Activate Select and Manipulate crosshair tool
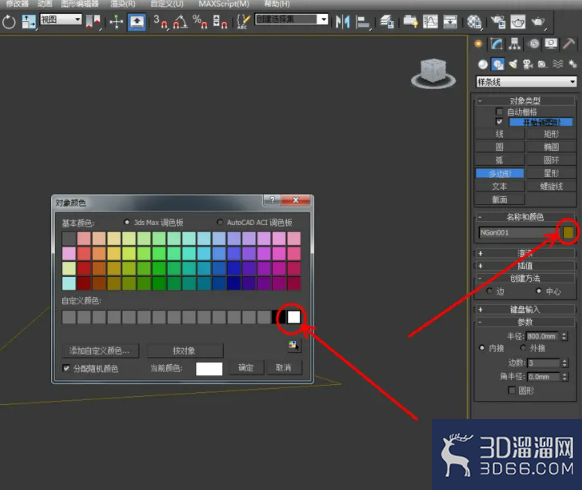This screenshot has width=582, height=490. [116, 22]
